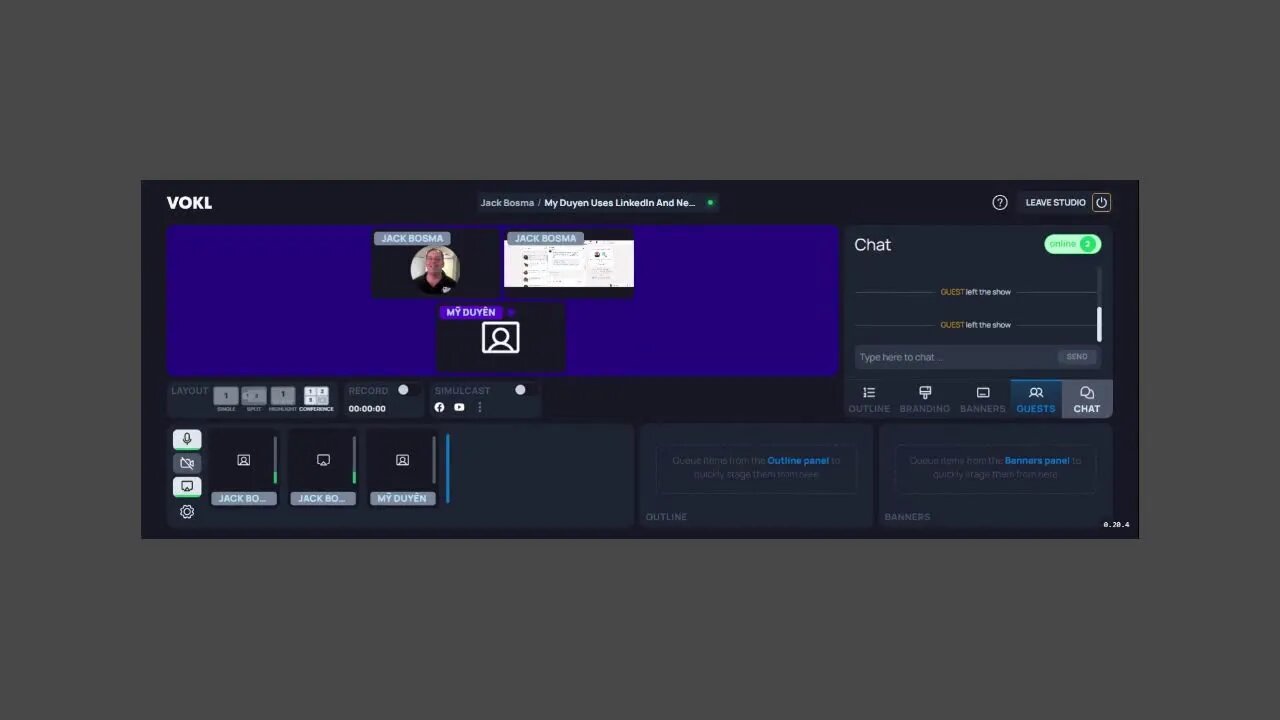Click the VOKL logo

(x=189, y=202)
